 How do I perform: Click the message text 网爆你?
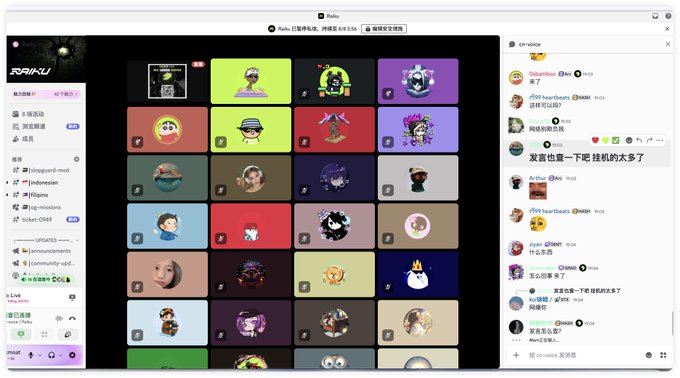pyautogui.click(x=538, y=307)
